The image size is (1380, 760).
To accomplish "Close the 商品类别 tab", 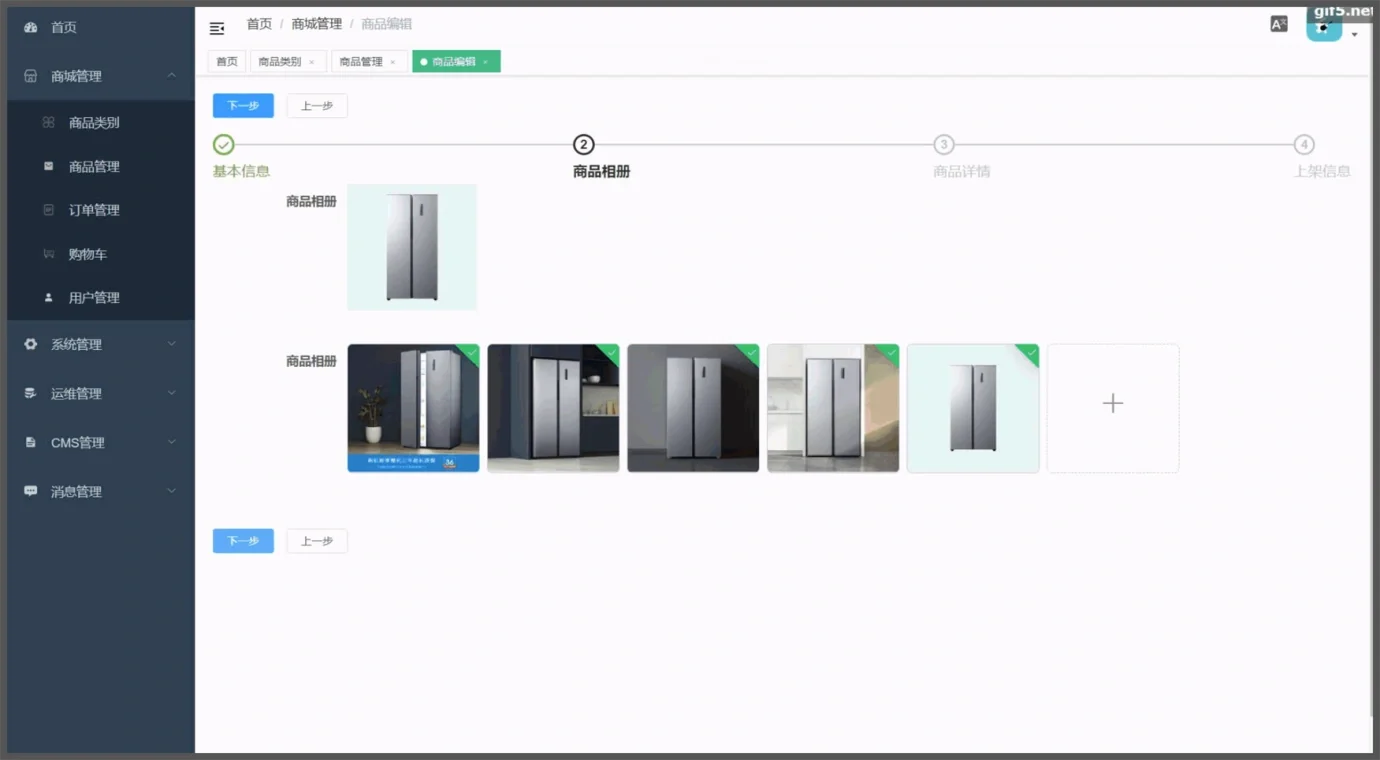I will pos(312,62).
